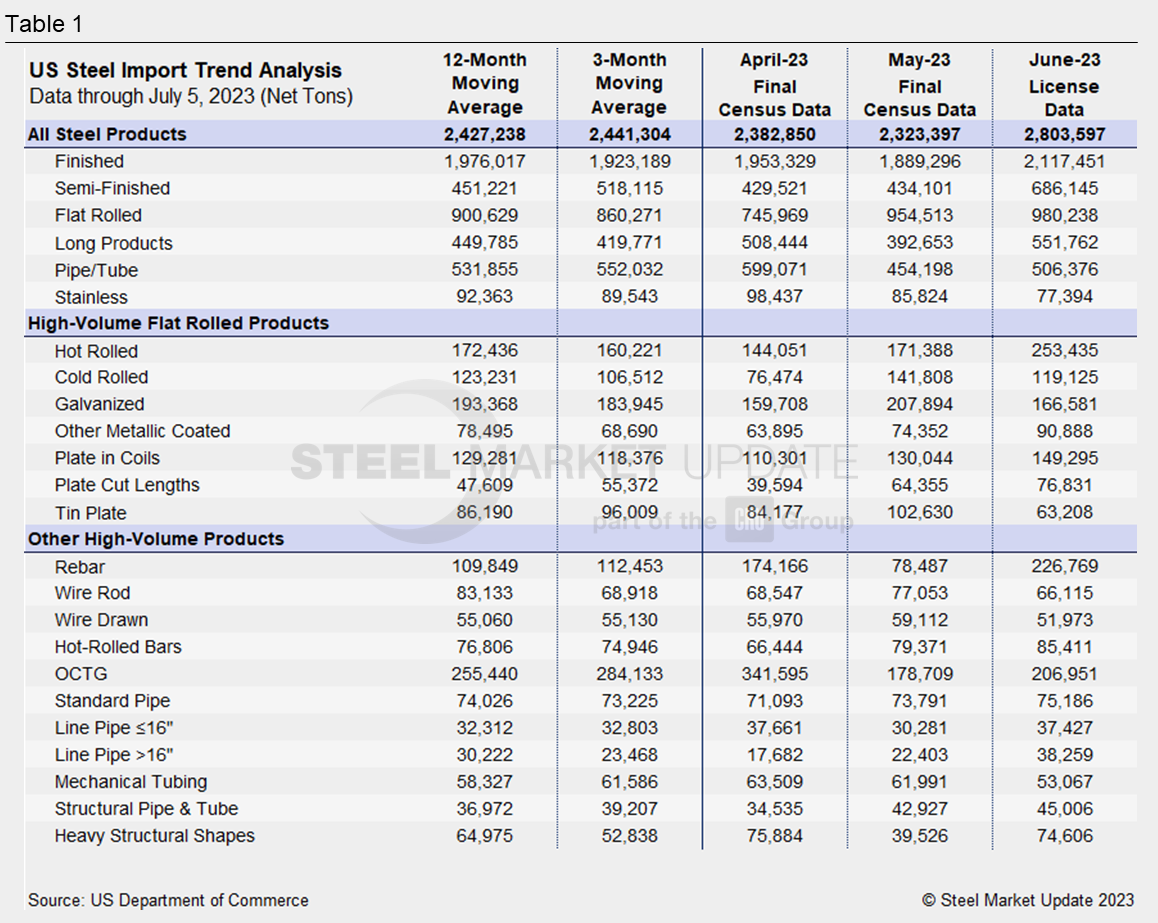Click the Semi-Finished row label
Image resolution: width=1158 pixels, height=923 pixels.
pyautogui.click(x=112, y=188)
